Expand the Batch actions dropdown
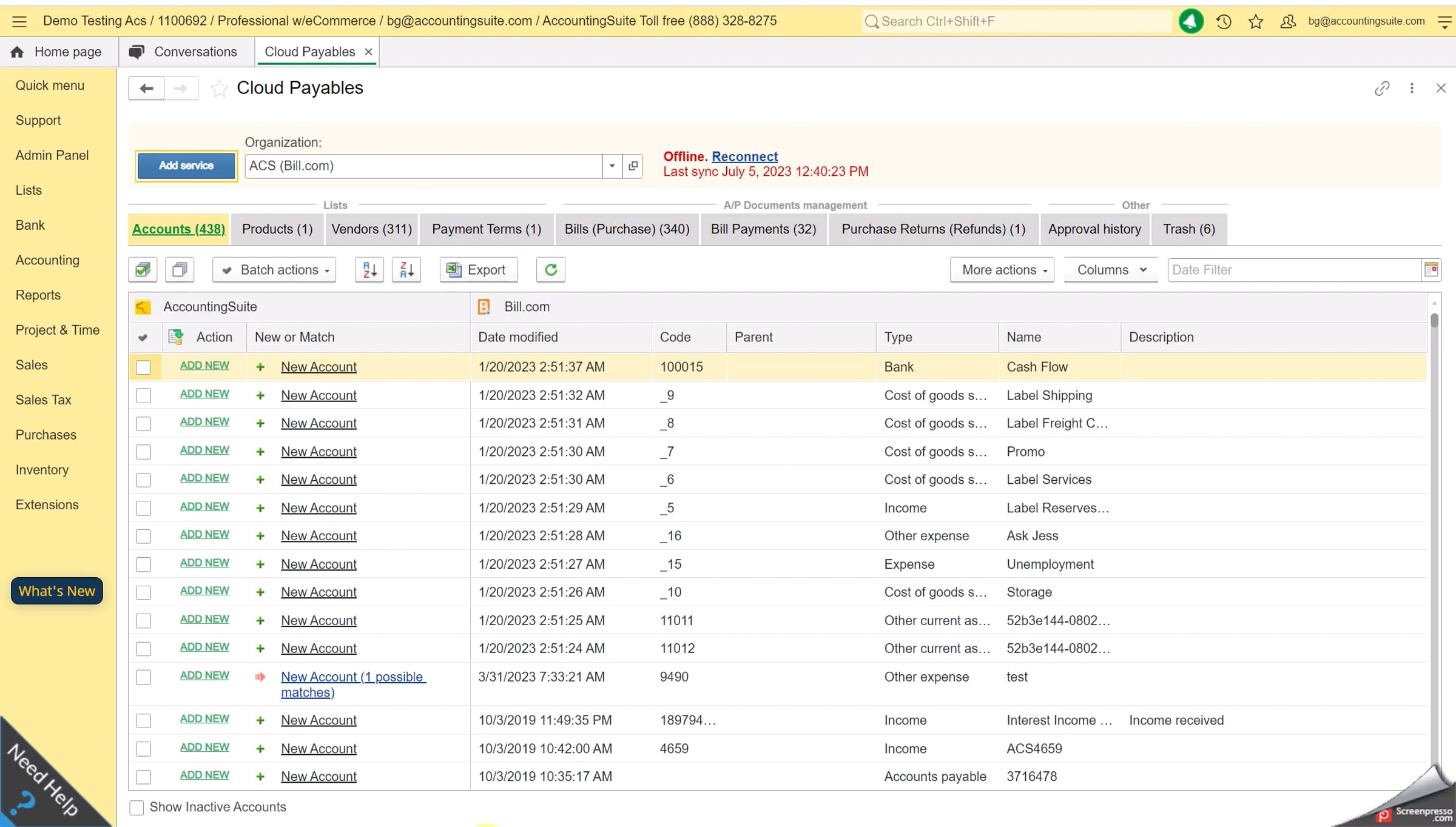Image resolution: width=1456 pixels, height=827 pixels. point(275,270)
